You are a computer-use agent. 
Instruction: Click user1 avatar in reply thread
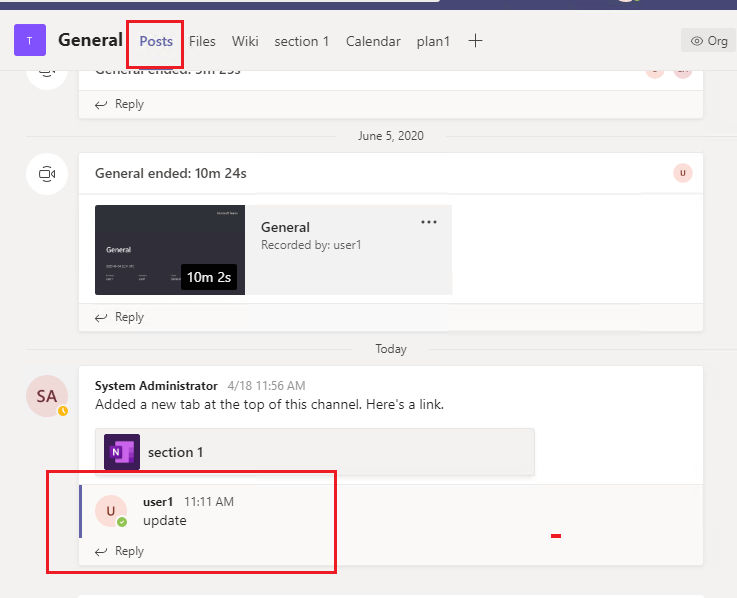[111, 511]
